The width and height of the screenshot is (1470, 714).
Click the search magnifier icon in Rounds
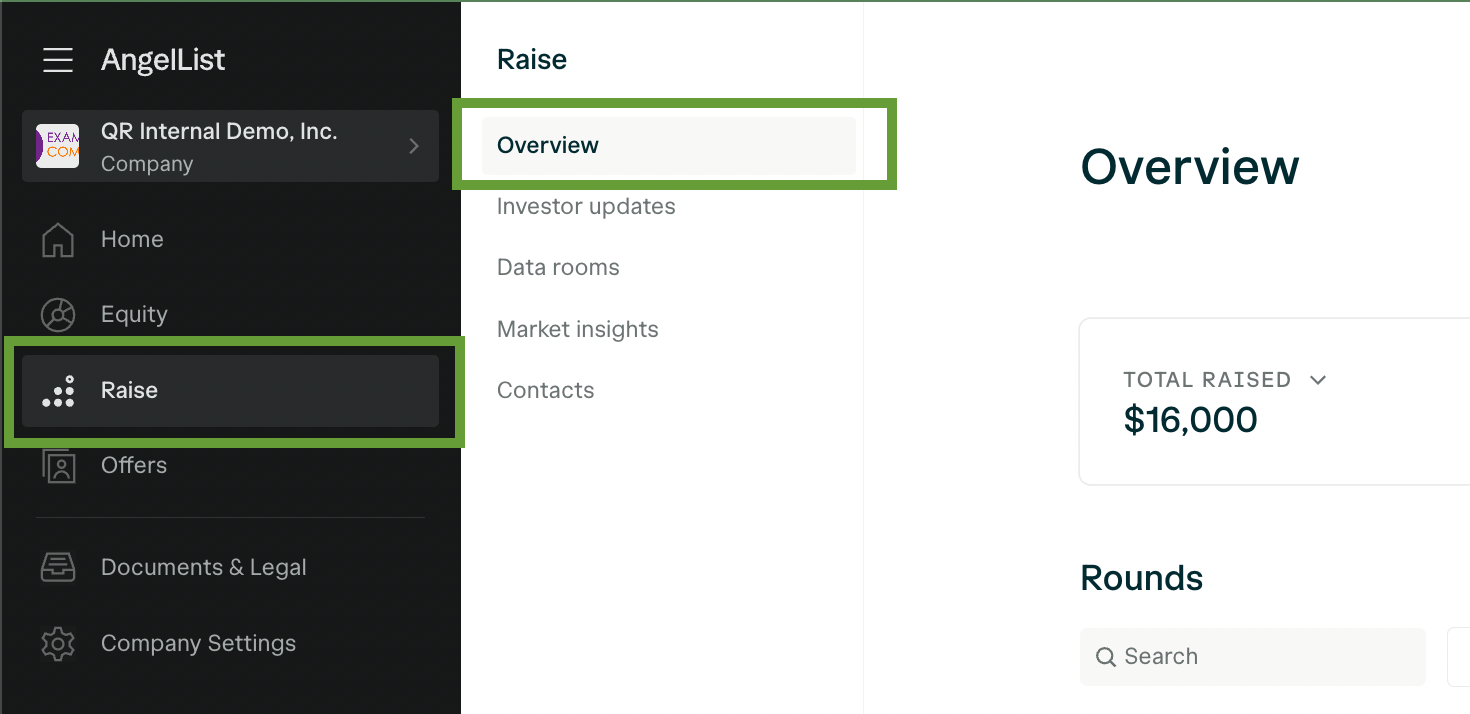1106,657
